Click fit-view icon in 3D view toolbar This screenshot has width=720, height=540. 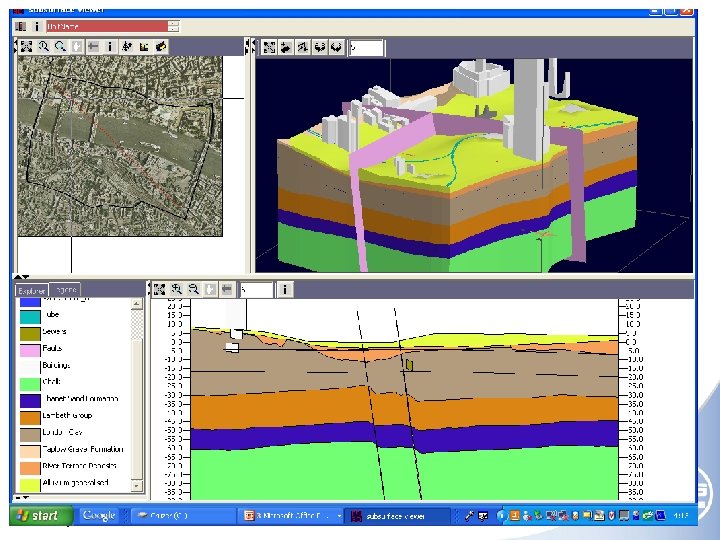tap(269, 47)
